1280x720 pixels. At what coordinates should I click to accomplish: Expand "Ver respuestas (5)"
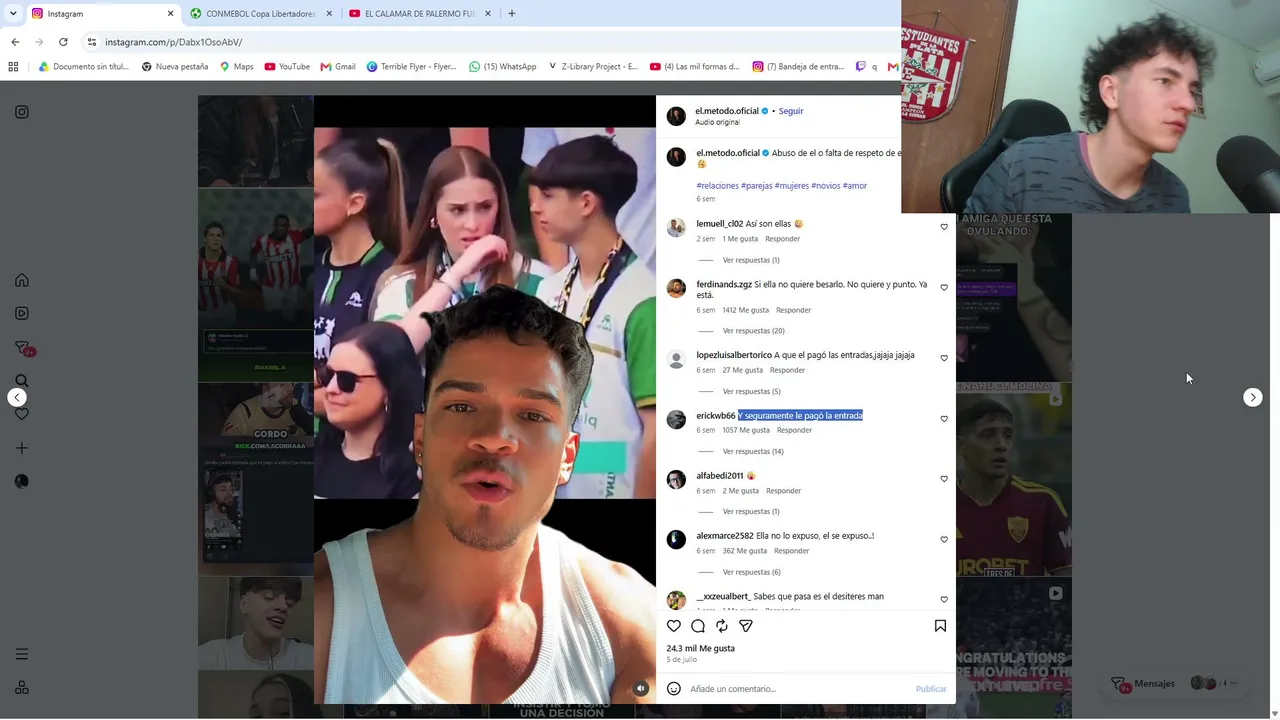point(751,392)
